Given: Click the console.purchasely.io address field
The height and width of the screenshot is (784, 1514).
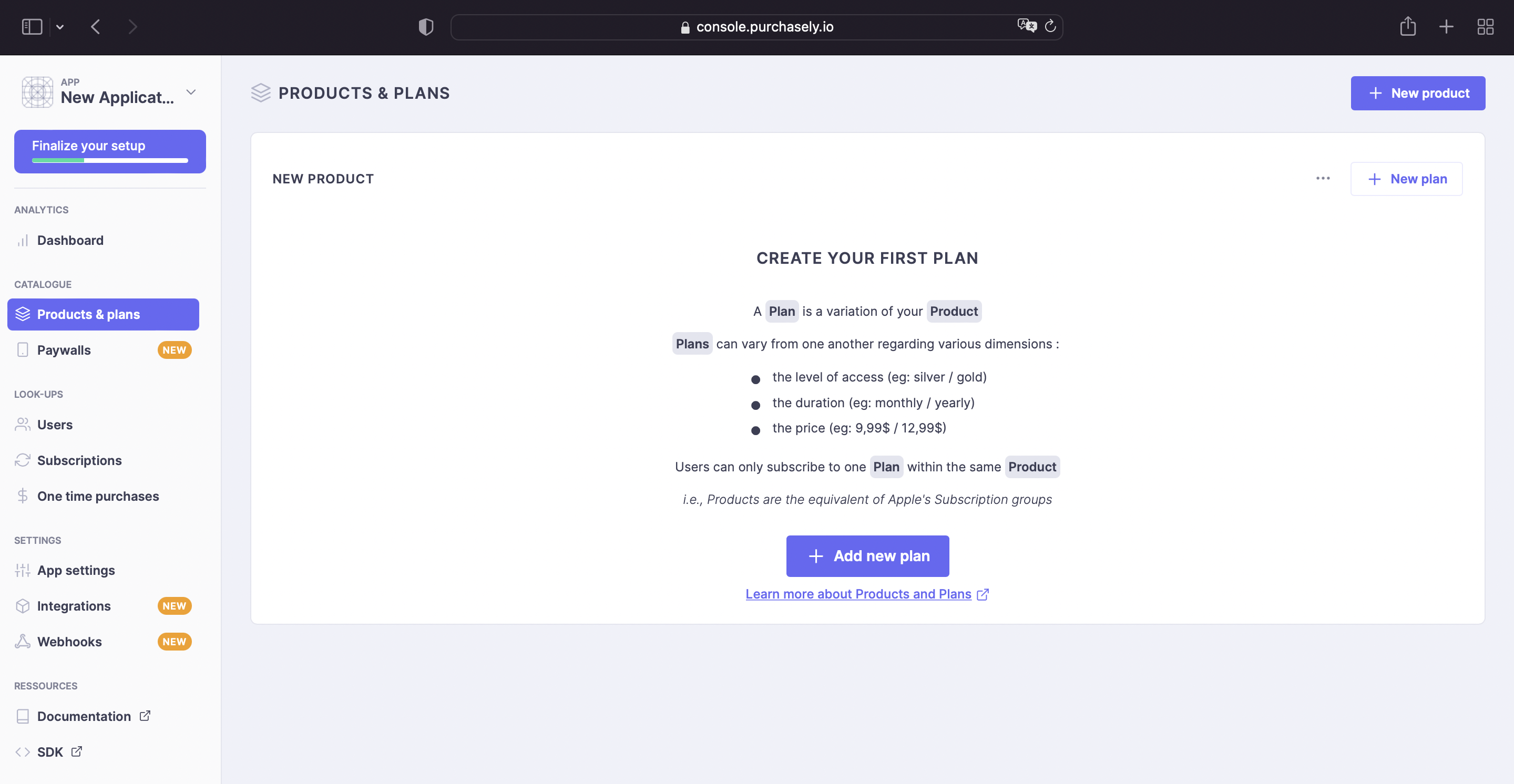Looking at the screenshot, I should point(756,27).
